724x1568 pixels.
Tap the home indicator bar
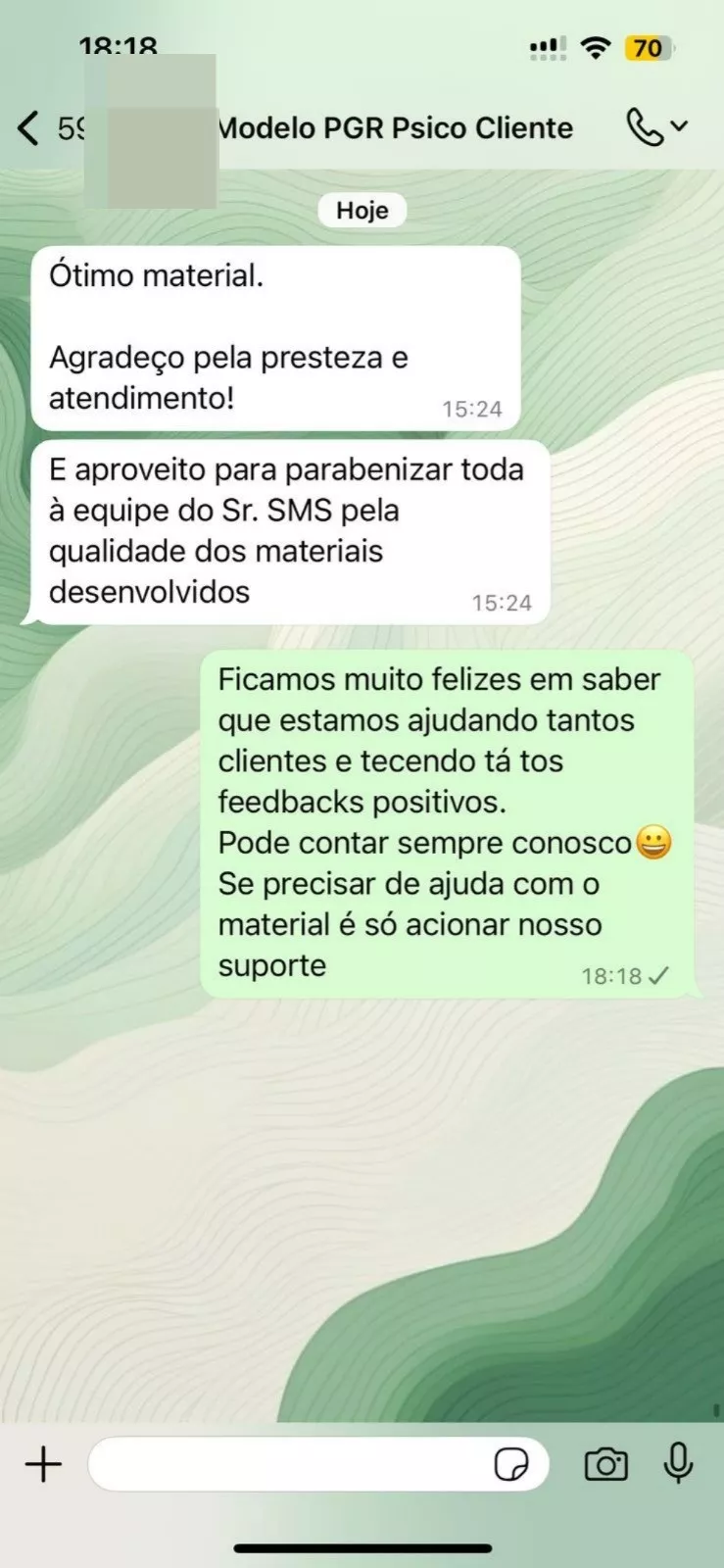(x=362, y=1549)
